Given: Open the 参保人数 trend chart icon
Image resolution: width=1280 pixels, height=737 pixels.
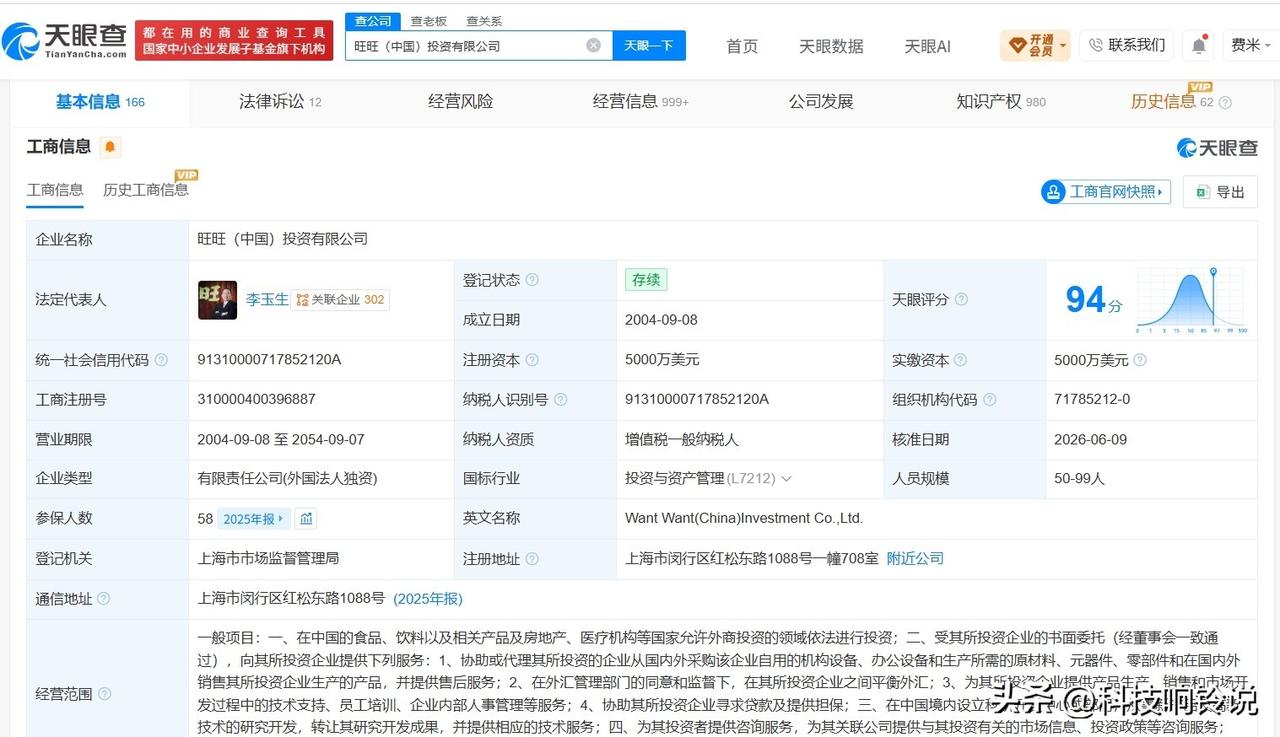Looking at the screenshot, I should (306, 518).
